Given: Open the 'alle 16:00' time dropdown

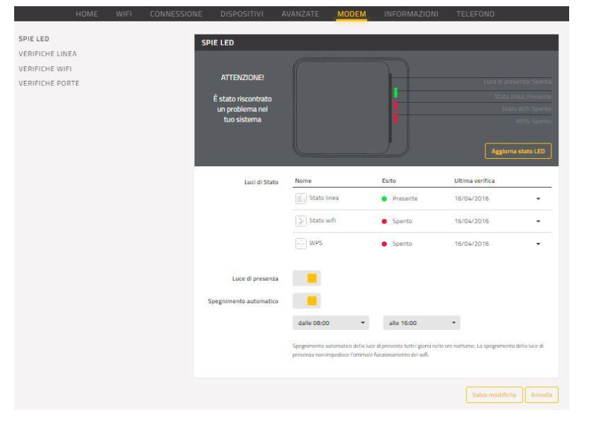Looking at the screenshot, I should (x=421, y=323).
